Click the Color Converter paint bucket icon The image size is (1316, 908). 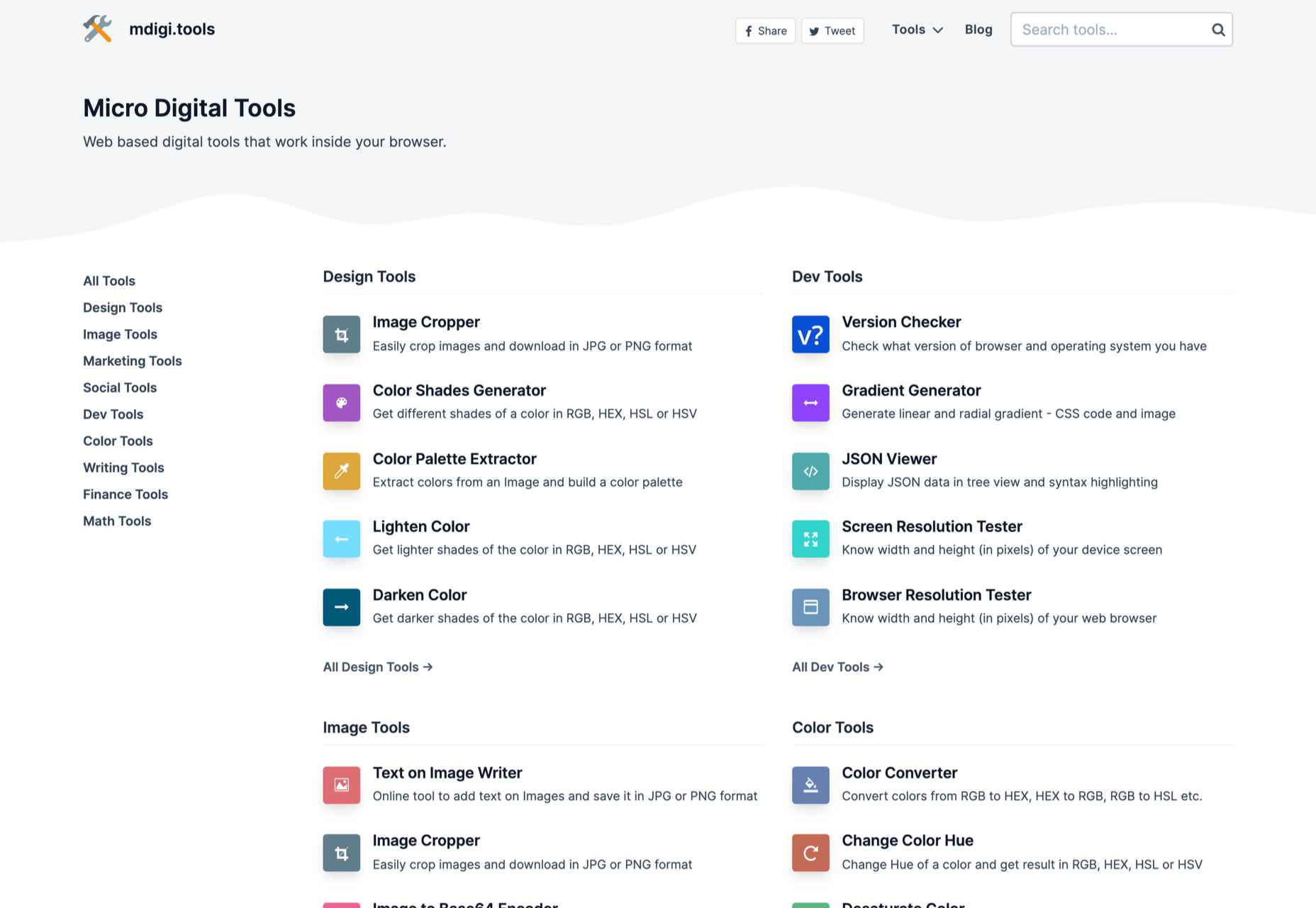point(810,785)
